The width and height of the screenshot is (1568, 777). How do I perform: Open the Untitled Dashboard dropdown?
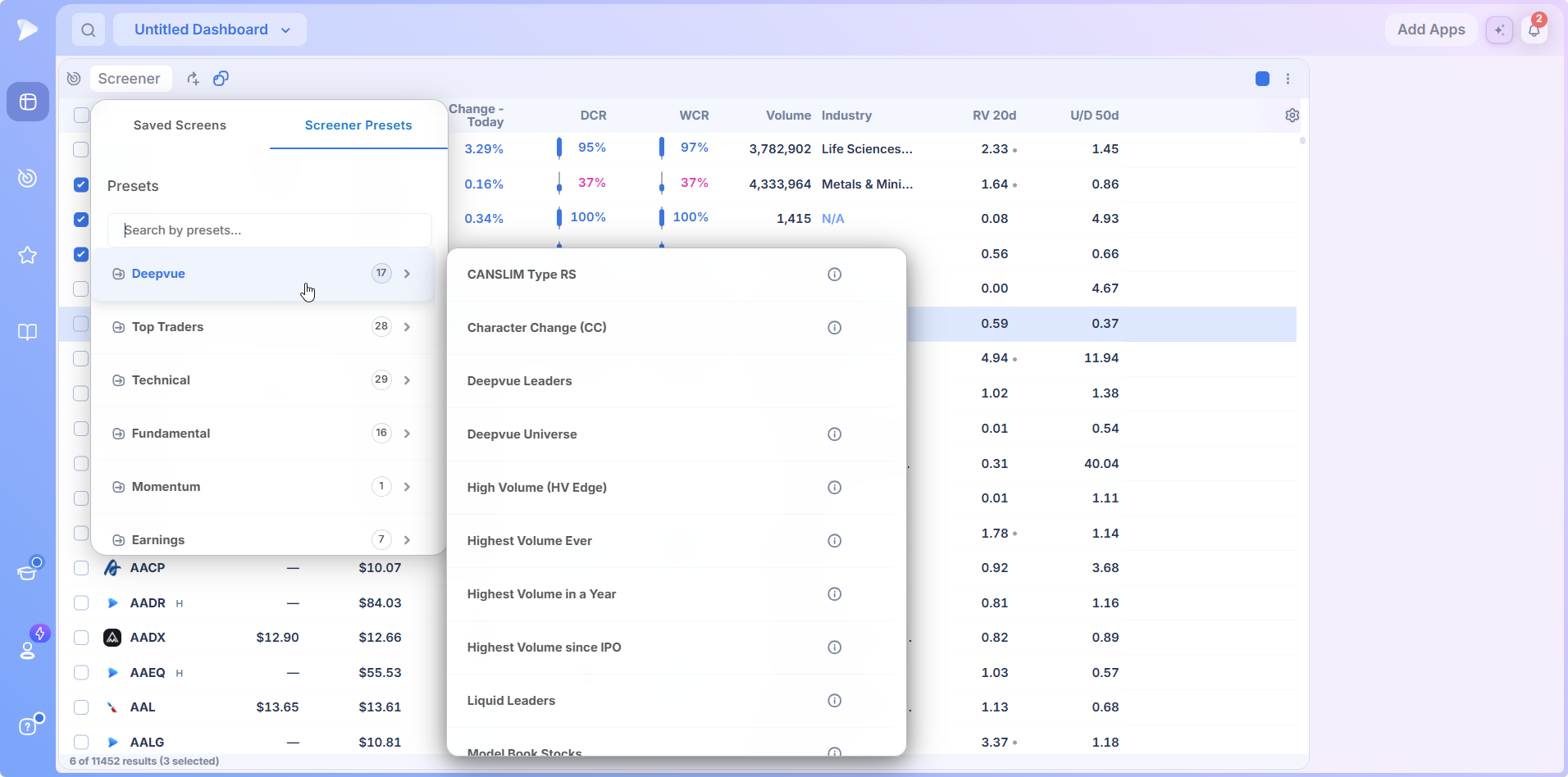[x=210, y=30]
